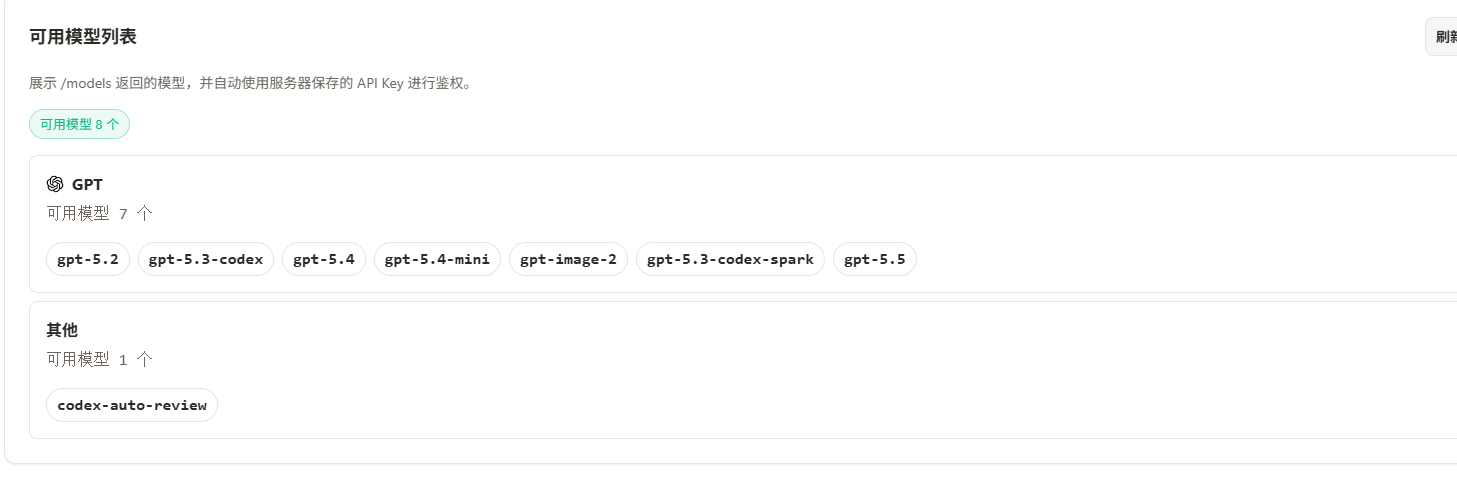Image resolution: width=1457 pixels, height=494 pixels.
Task: Select the gpt-5.2 model chip
Action: 88,260
